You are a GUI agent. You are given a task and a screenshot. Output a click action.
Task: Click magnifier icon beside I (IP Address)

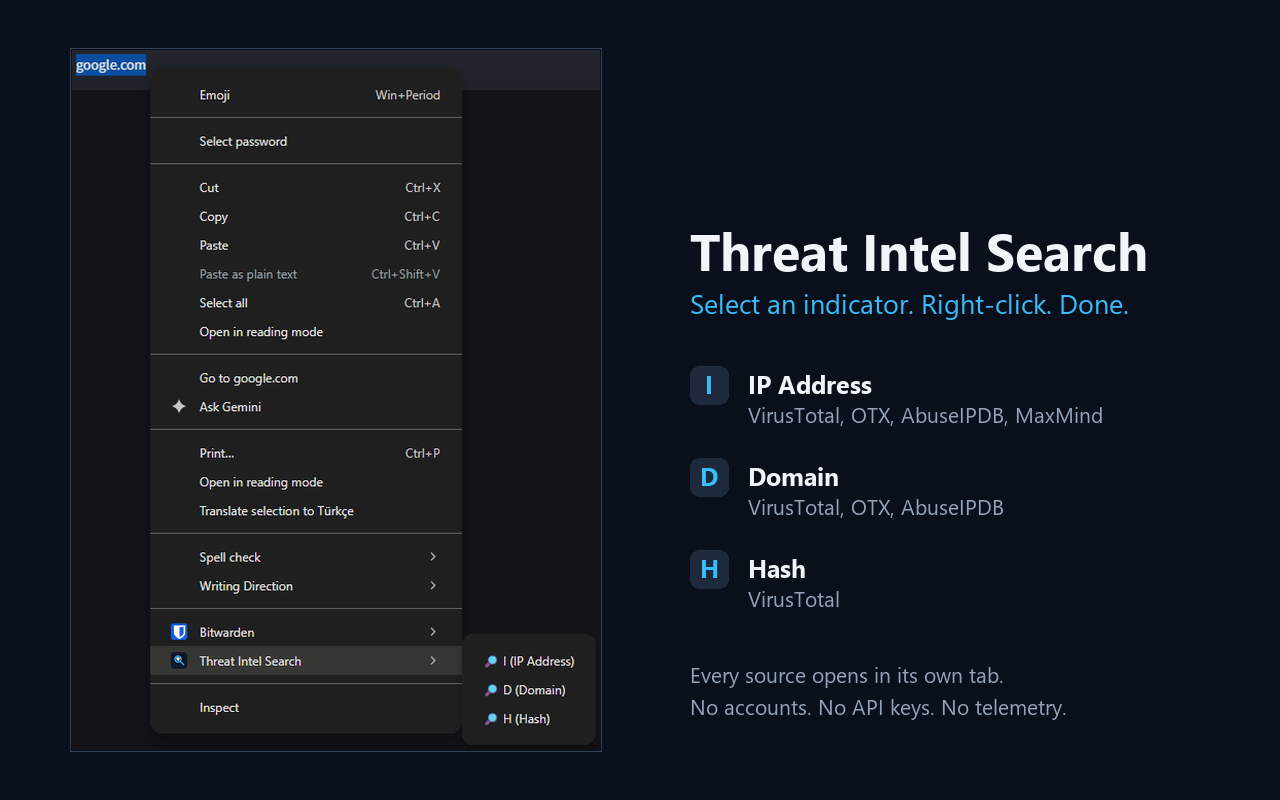[x=491, y=661]
